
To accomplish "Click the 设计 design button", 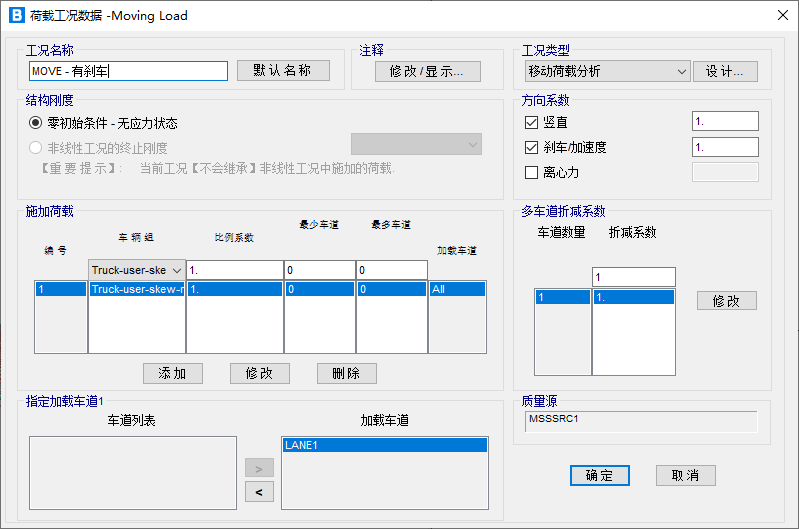I will [725, 71].
